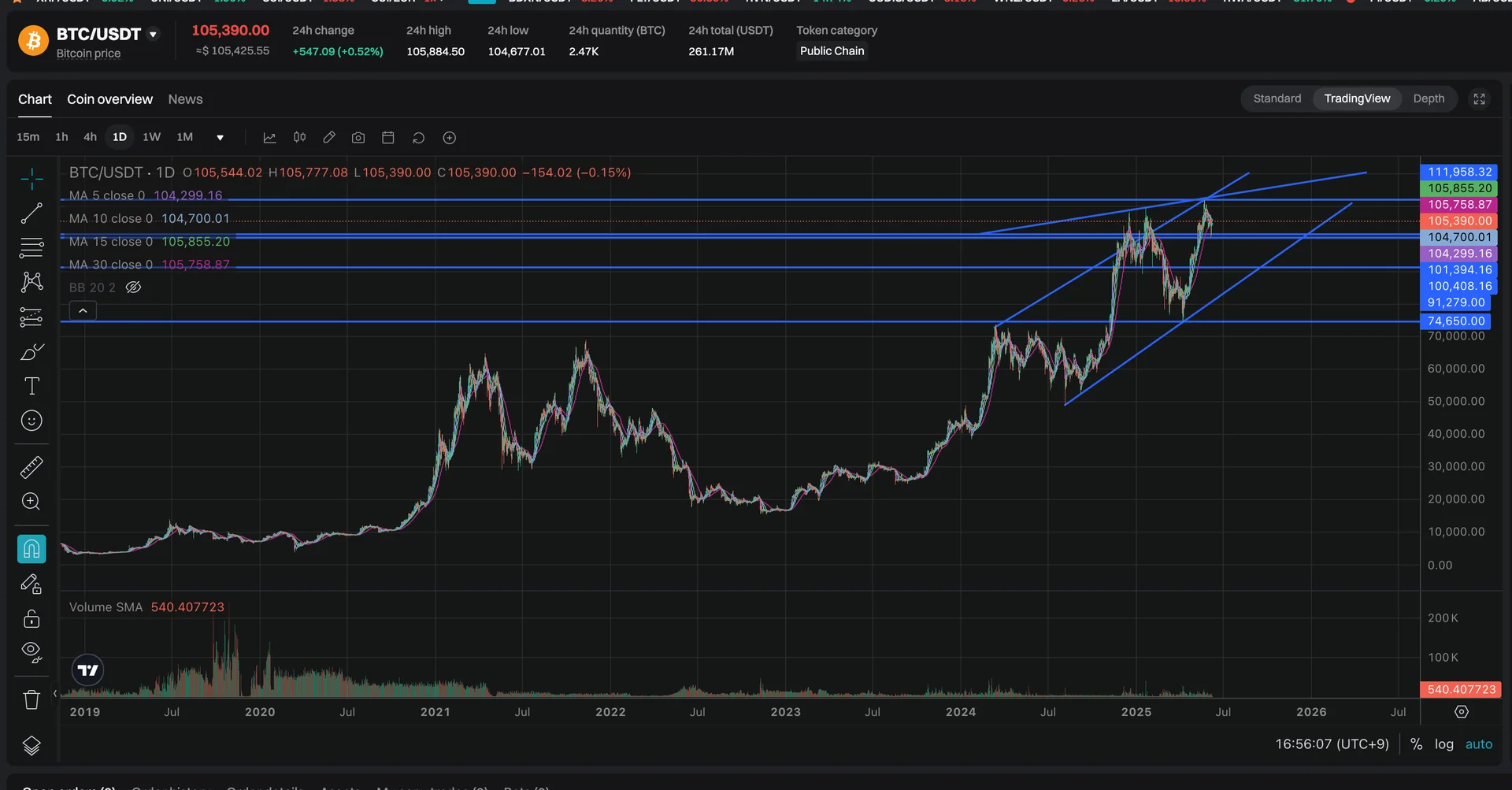Viewport: 1512px width, 790px height.
Task: Open fullscreen chart mode
Action: [1479, 99]
